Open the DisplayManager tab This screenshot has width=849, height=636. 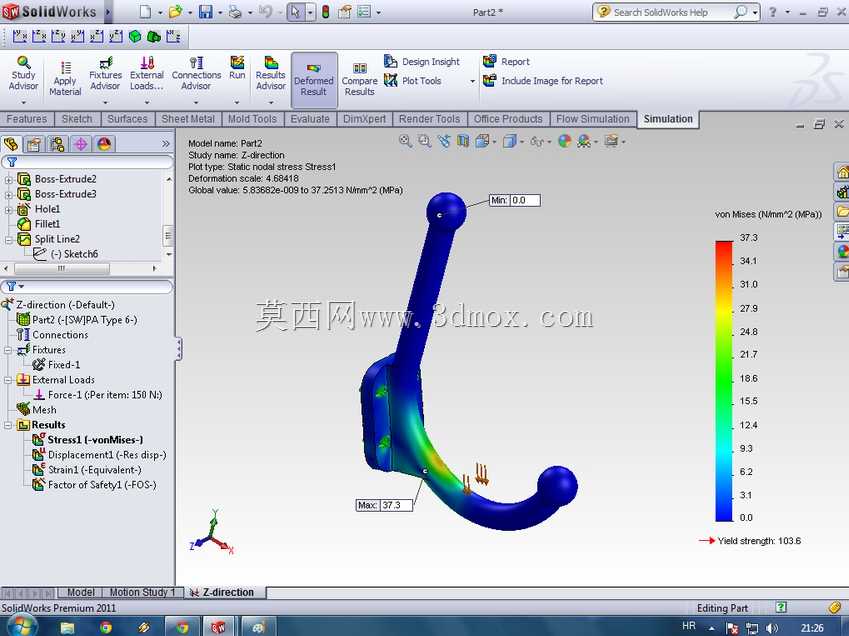104,144
